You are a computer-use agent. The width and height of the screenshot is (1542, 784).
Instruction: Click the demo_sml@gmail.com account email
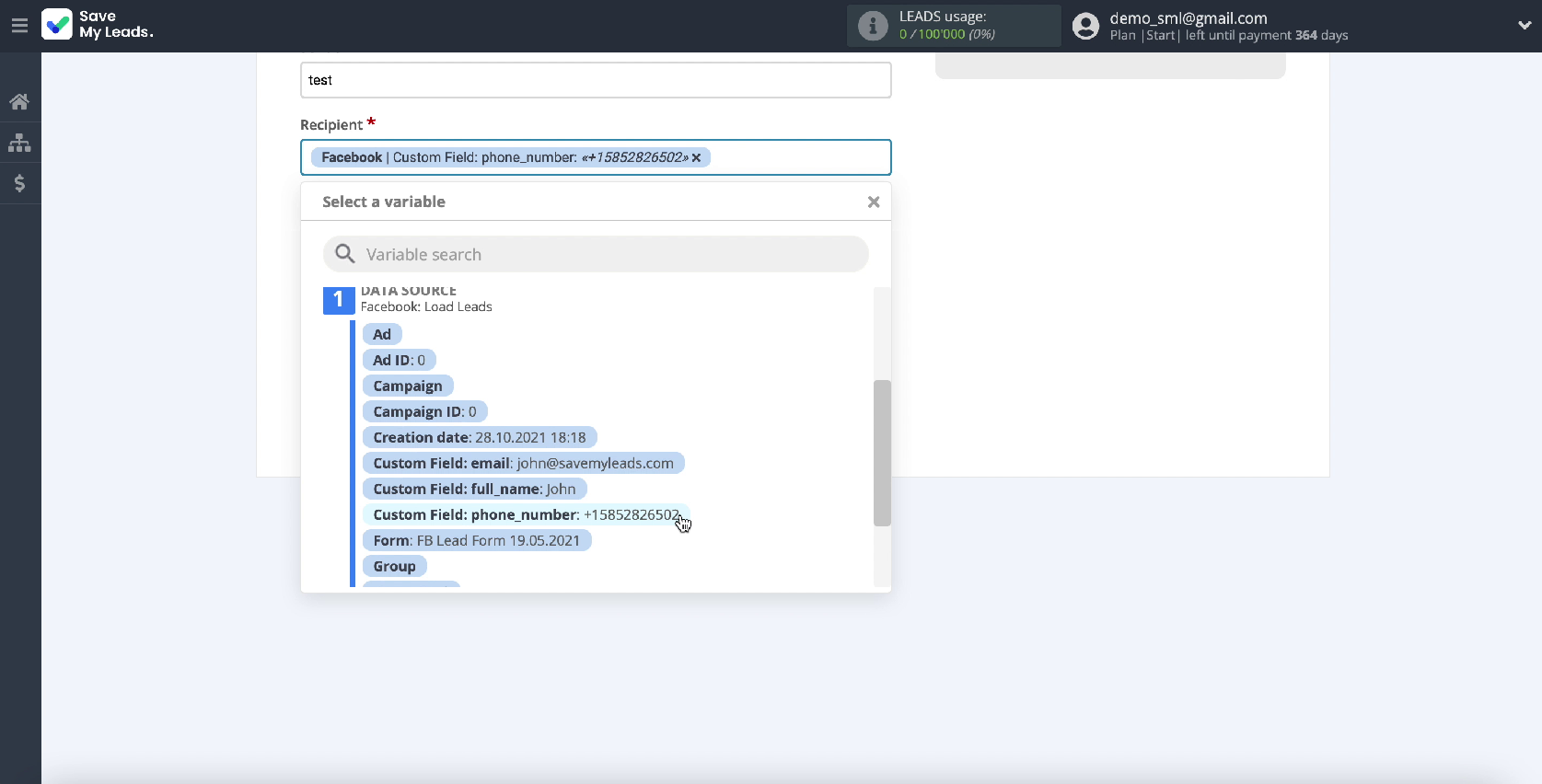(1188, 17)
